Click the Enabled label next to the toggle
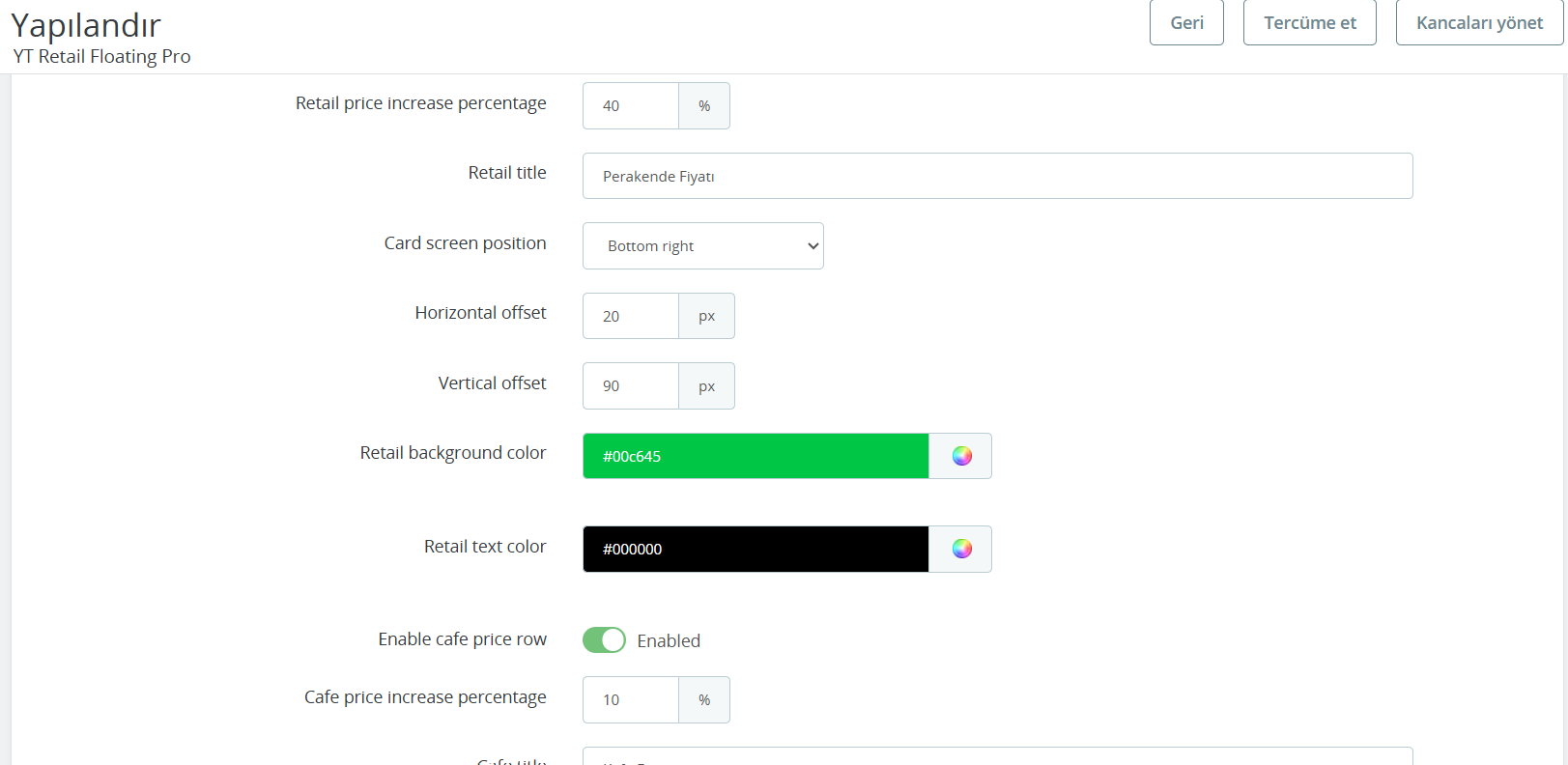Viewport: 1568px width, 765px height. point(669,640)
